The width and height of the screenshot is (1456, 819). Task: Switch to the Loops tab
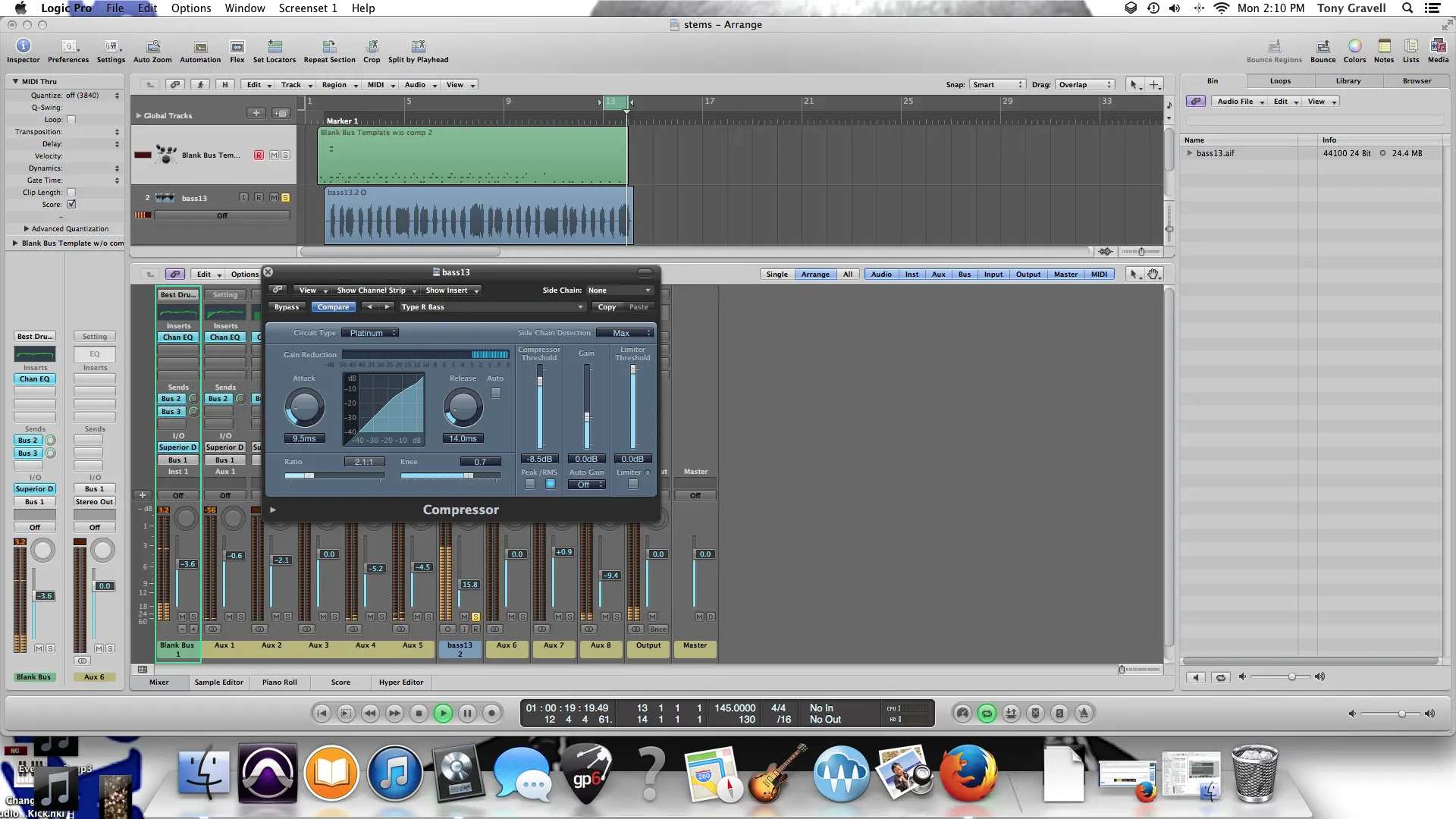(1280, 81)
